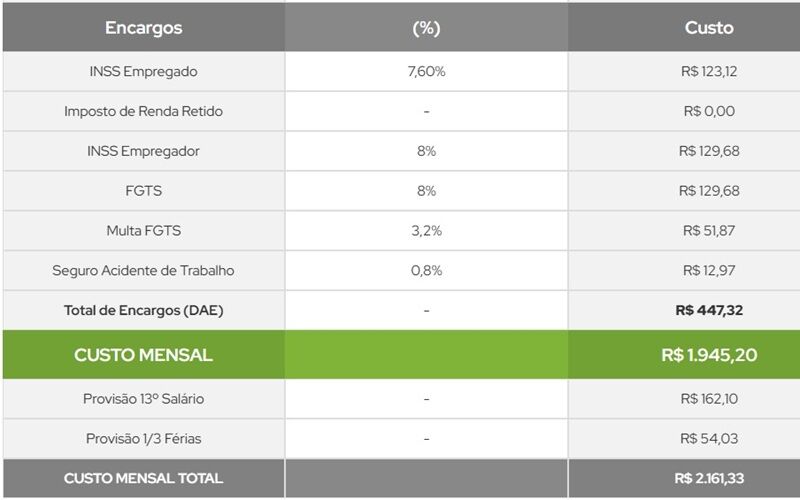Click the Imposto de Renda Retido label
Viewport: 800px width, 500px height.
tap(143, 111)
